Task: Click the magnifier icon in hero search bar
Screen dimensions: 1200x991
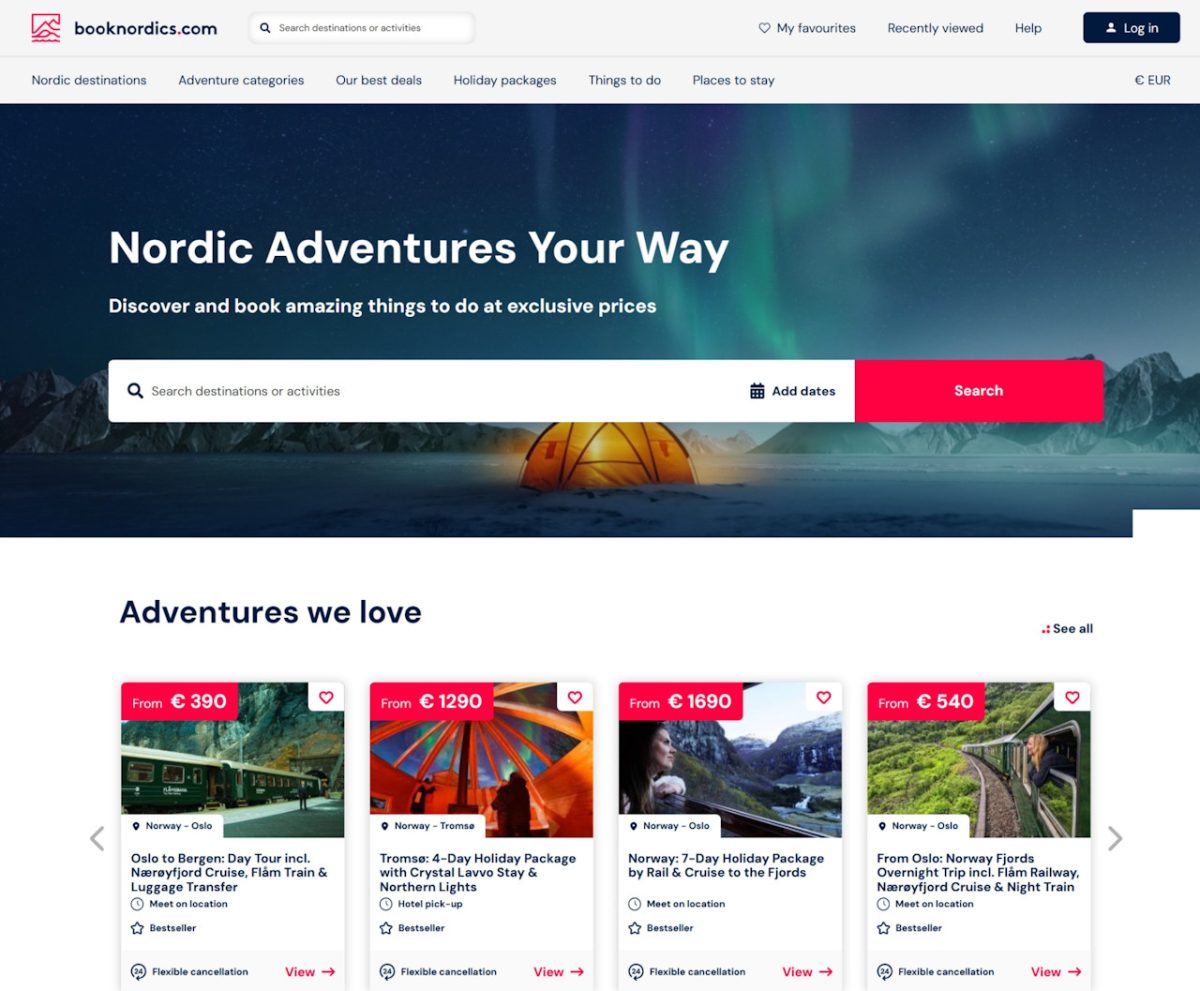Action: [135, 391]
